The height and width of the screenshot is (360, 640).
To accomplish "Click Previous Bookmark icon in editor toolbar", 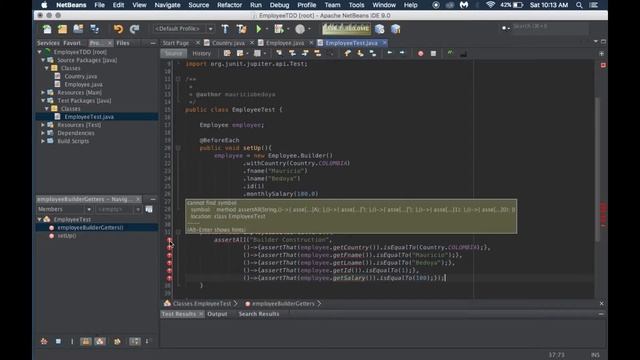I will click(347, 53).
